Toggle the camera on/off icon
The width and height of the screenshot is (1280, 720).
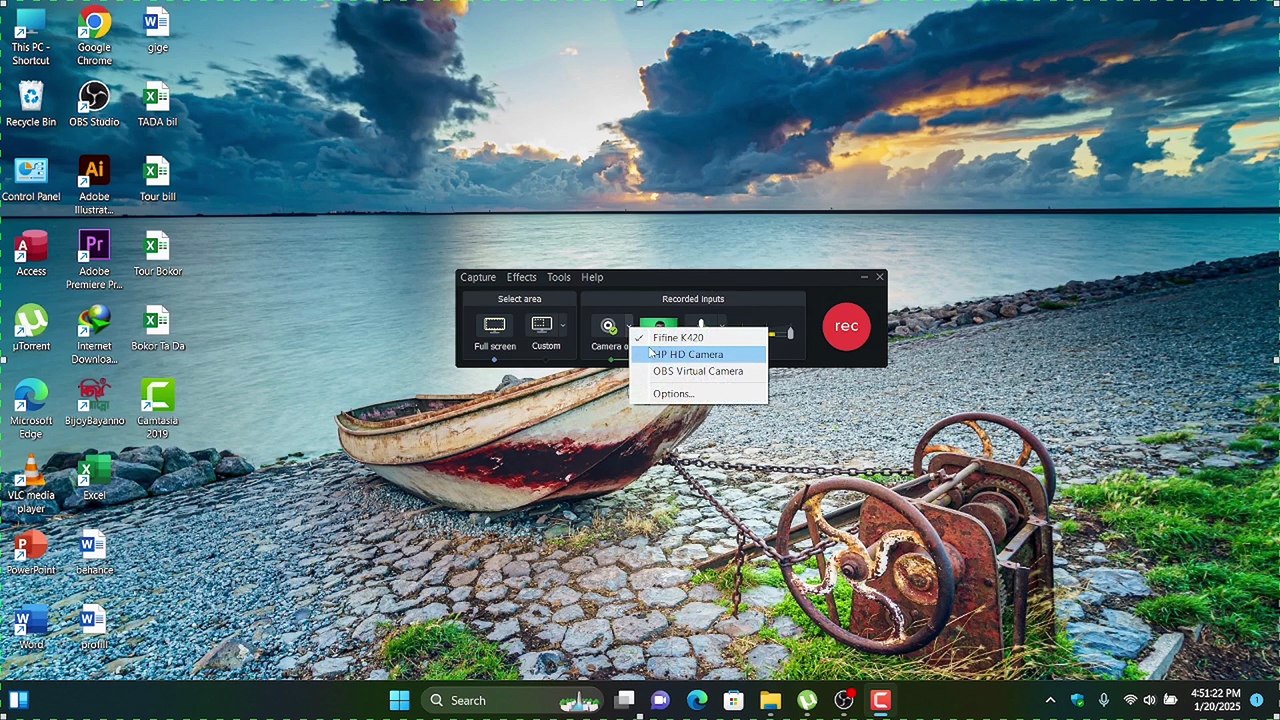[x=608, y=327]
